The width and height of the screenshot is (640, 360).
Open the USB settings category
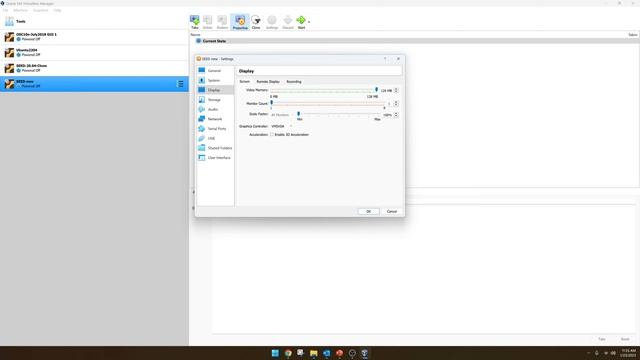(215, 138)
